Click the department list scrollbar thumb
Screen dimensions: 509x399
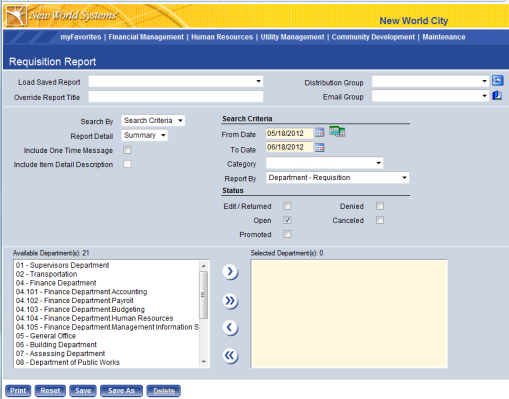(203, 295)
